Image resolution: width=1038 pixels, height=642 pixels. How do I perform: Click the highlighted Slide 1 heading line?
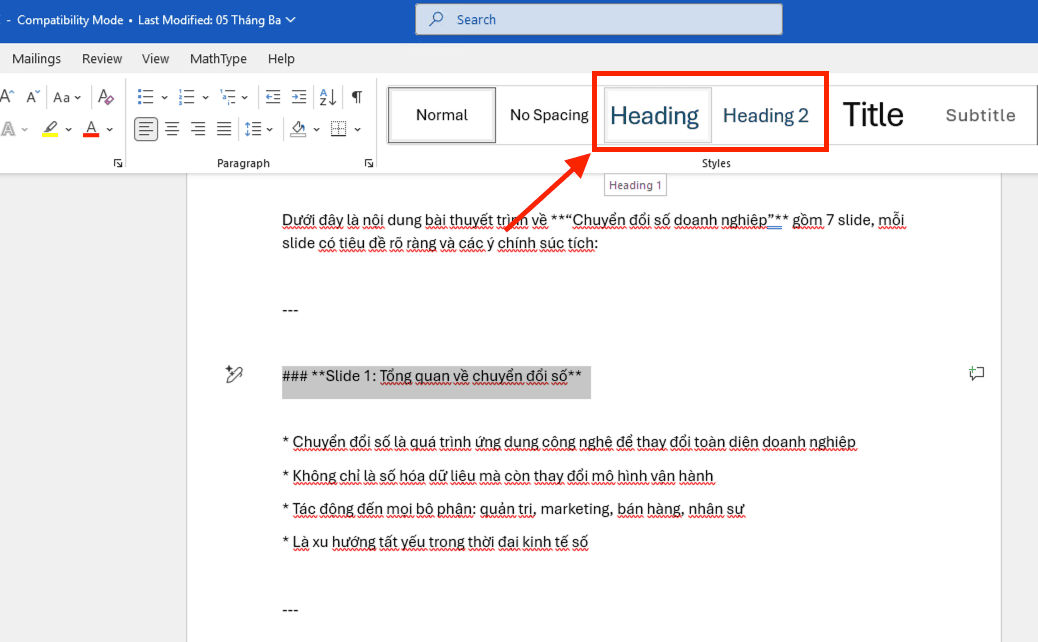[432, 376]
